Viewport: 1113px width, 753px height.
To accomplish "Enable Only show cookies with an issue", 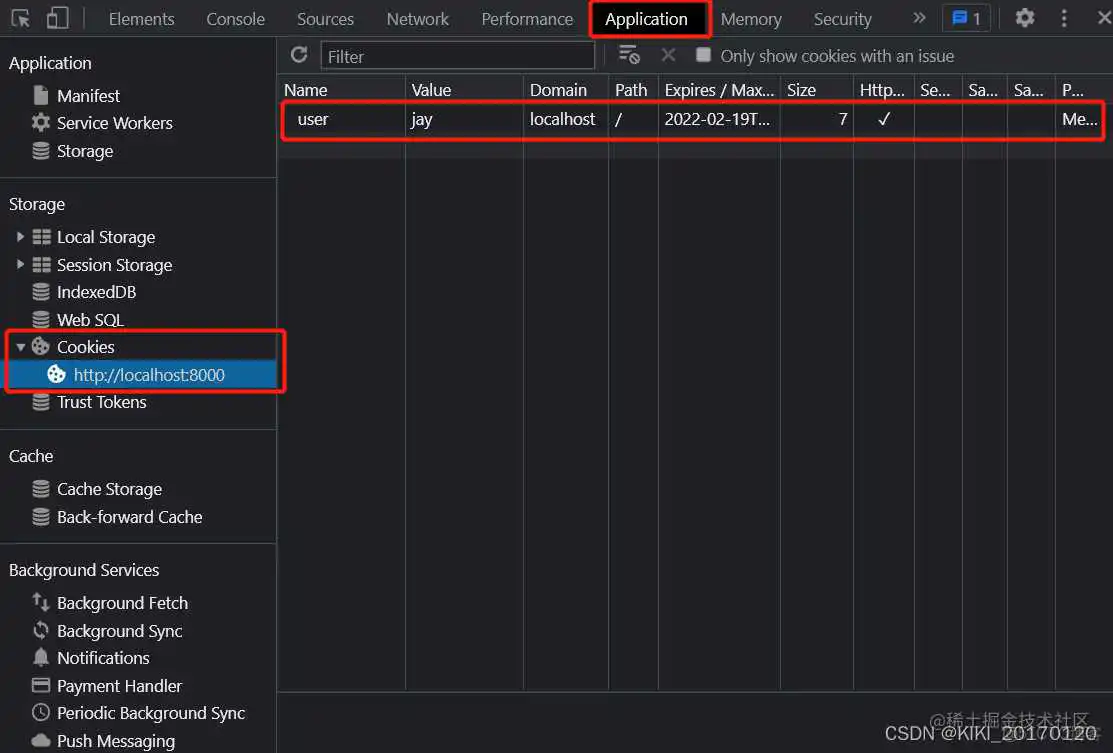I will (x=703, y=55).
